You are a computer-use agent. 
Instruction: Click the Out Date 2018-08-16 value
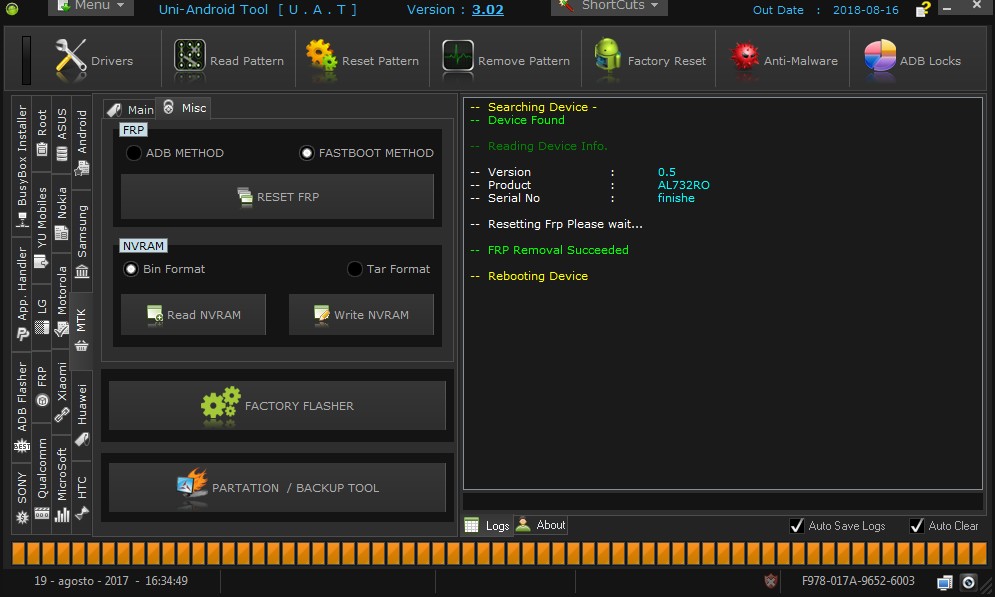pyautogui.click(x=866, y=10)
